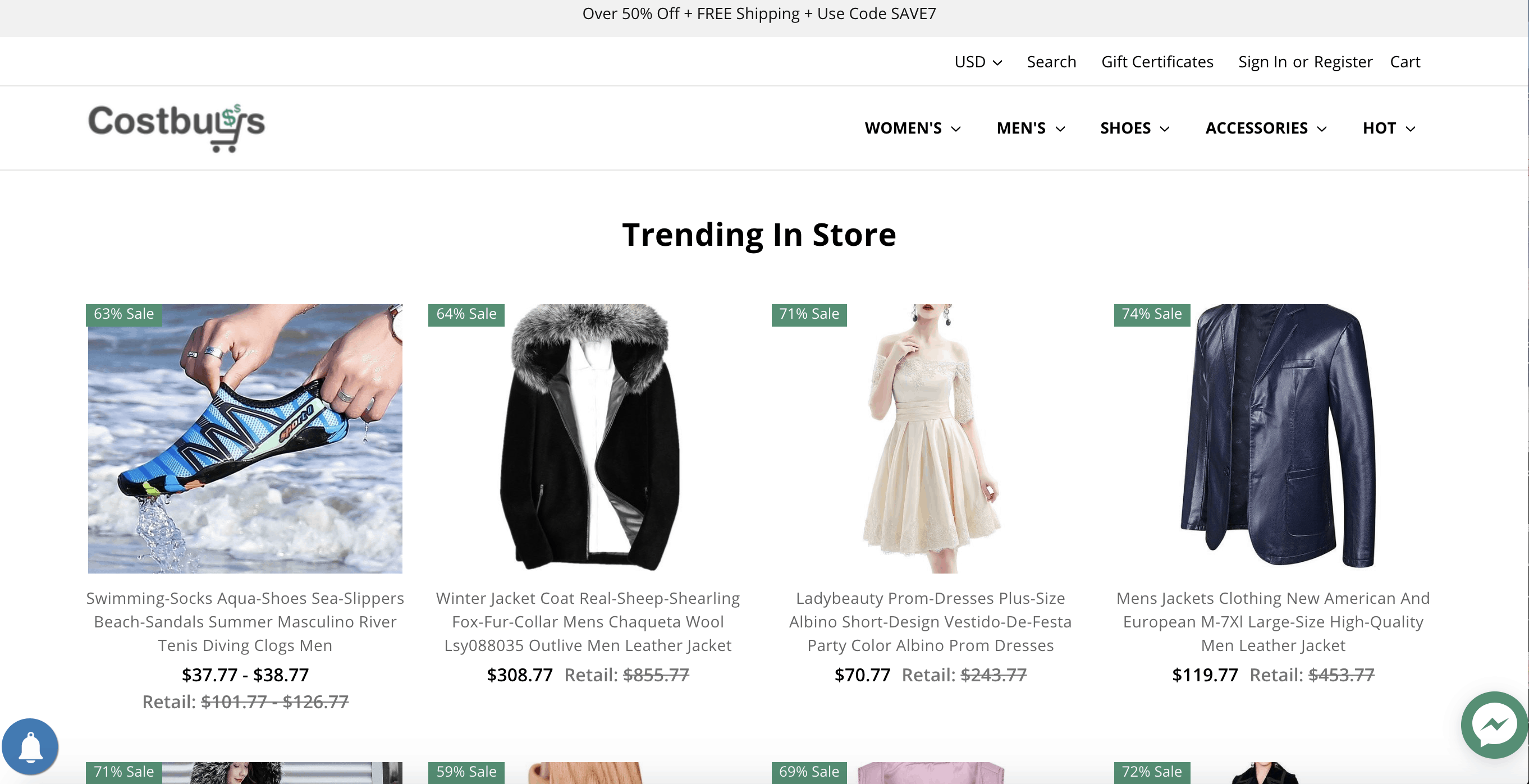Expand the Hot category menu
Viewport: 1529px width, 784px height.
[1388, 128]
